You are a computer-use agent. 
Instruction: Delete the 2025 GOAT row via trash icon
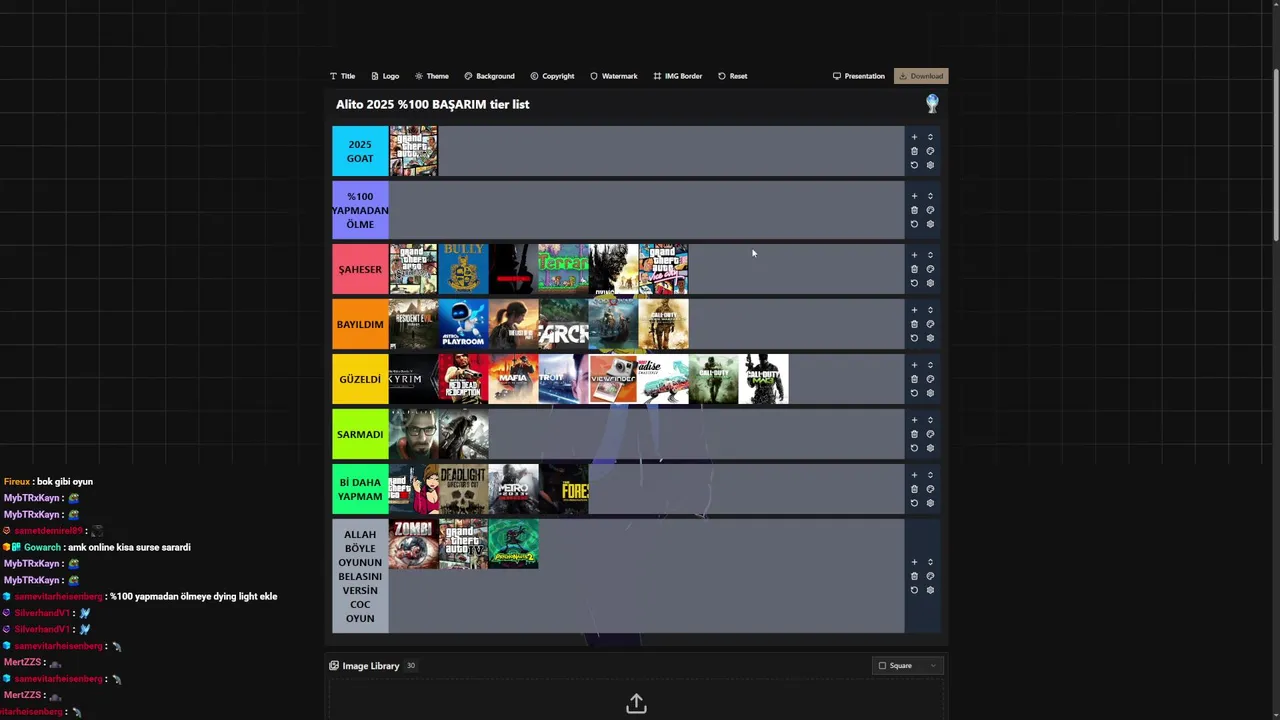point(914,151)
